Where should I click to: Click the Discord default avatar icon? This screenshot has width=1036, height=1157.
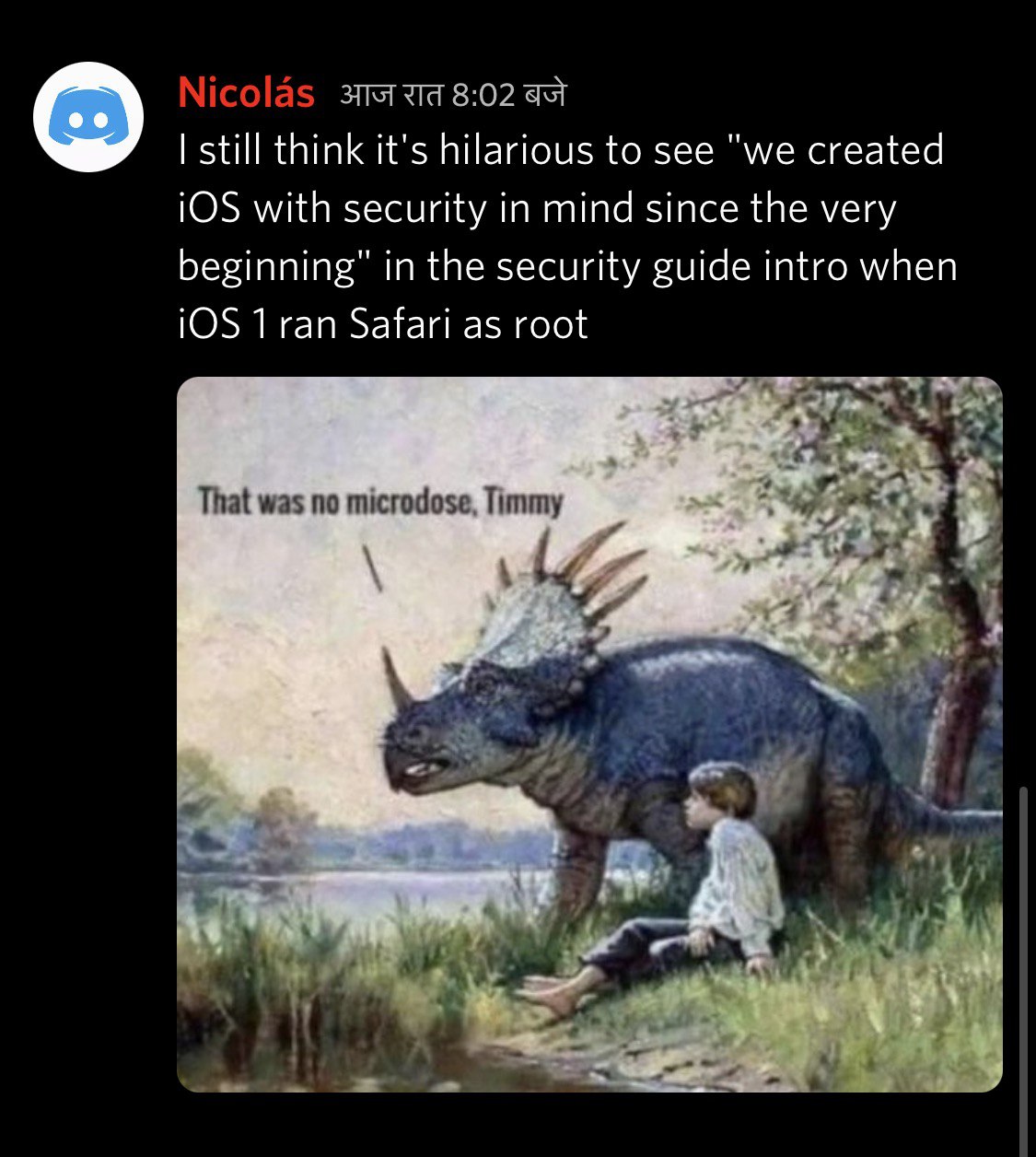tap(88, 116)
